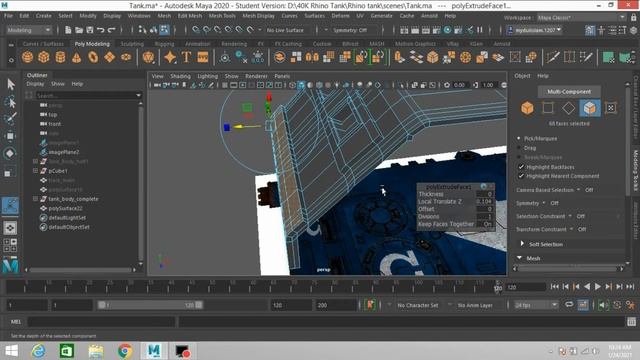640x360 pixels.
Task: Open Camera Based Selection dropdown
Action: tap(578, 190)
